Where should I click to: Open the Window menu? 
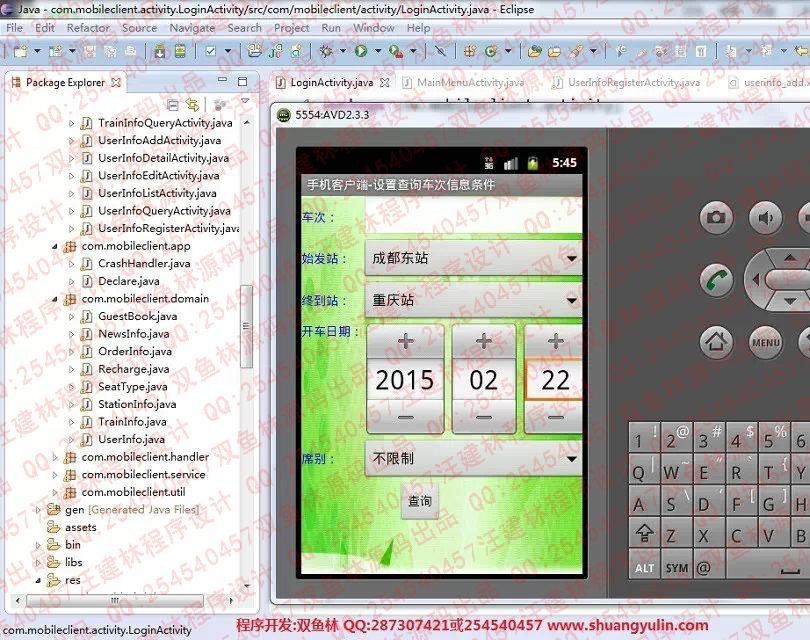[374, 28]
